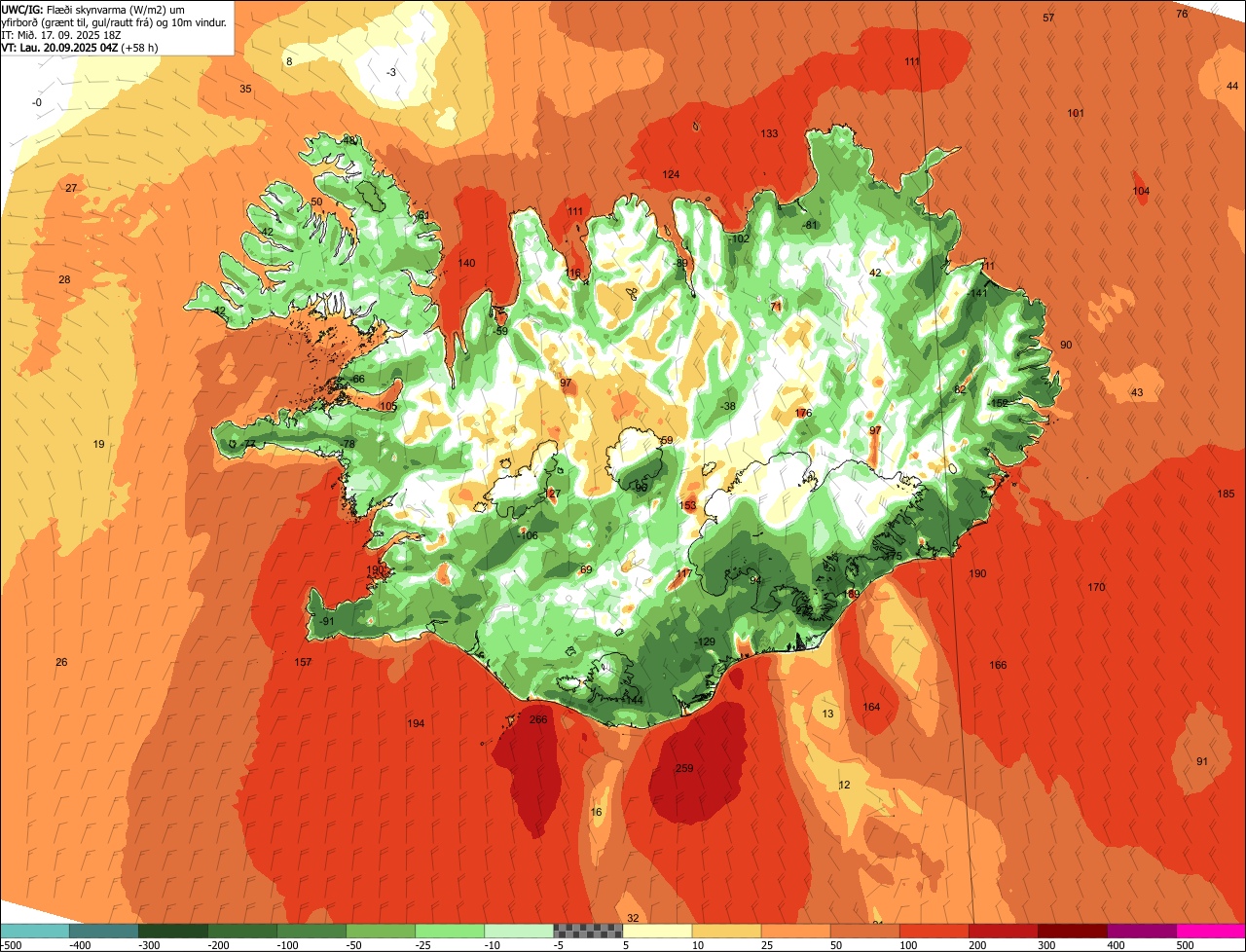Screen dimensions: 1246x952
Task: Click the '105' flux value
Action: point(388,407)
